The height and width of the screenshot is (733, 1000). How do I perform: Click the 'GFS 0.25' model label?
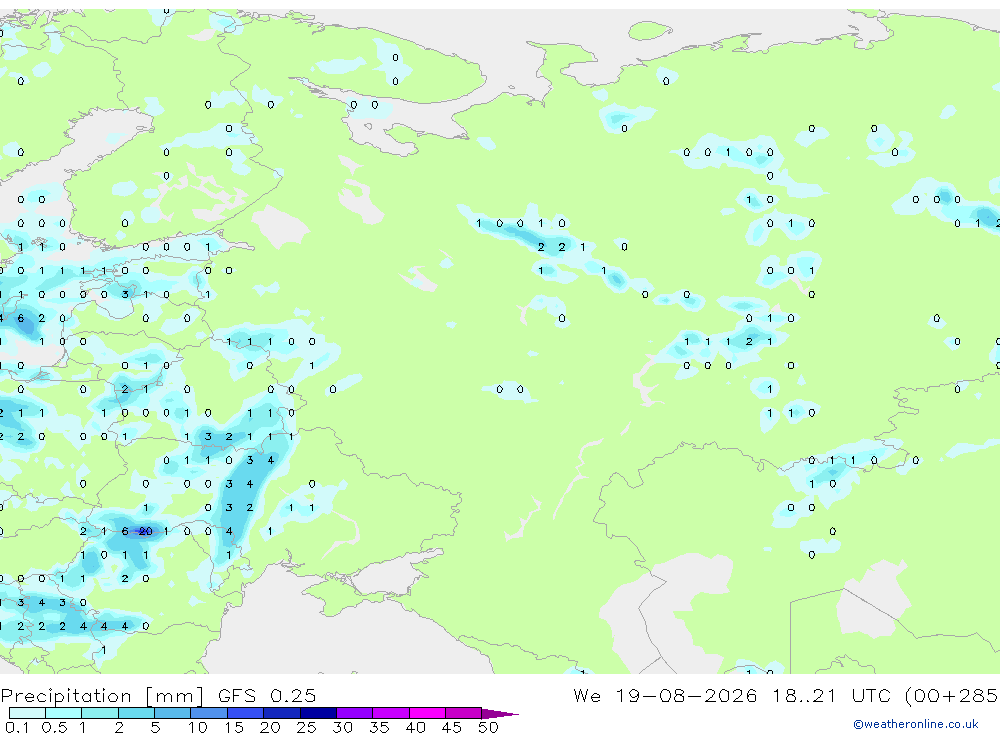pyautogui.click(x=267, y=695)
